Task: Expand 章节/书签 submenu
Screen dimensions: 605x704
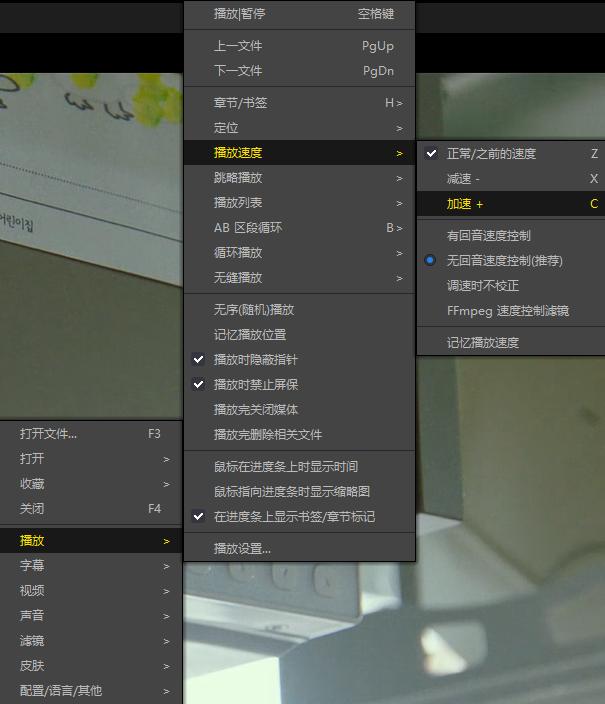Action: point(299,103)
